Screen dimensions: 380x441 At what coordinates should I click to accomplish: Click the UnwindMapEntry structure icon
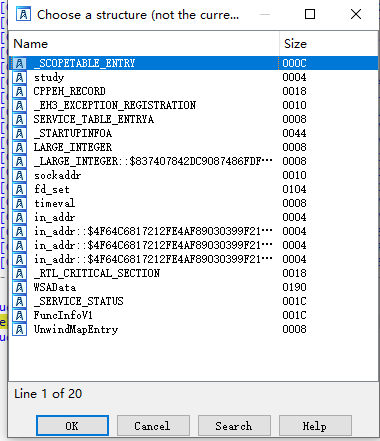click(x=19, y=329)
